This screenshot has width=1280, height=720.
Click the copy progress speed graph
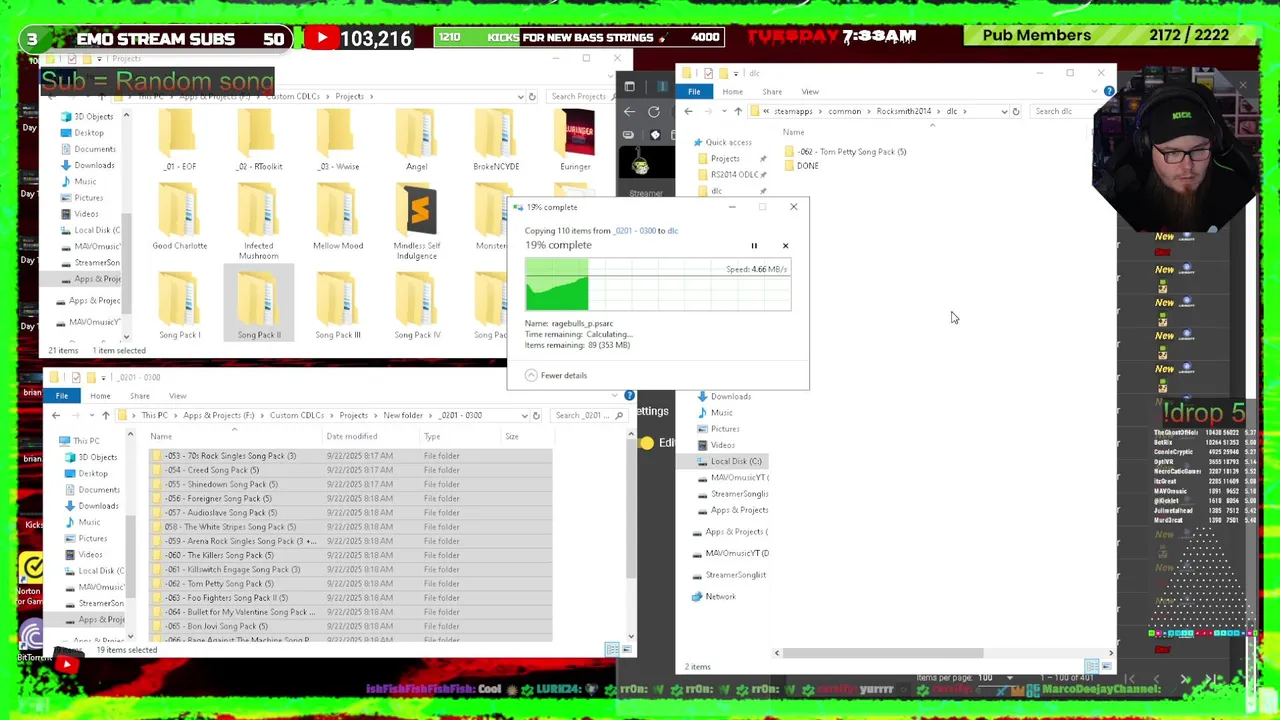coord(658,285)
